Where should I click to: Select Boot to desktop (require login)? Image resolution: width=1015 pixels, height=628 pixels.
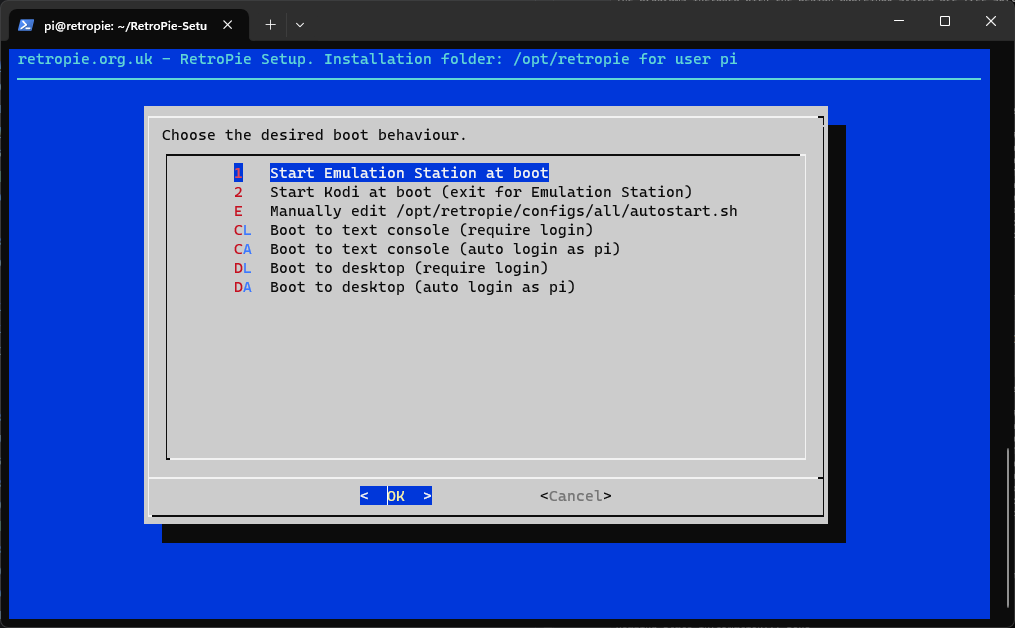pos(409,268)
